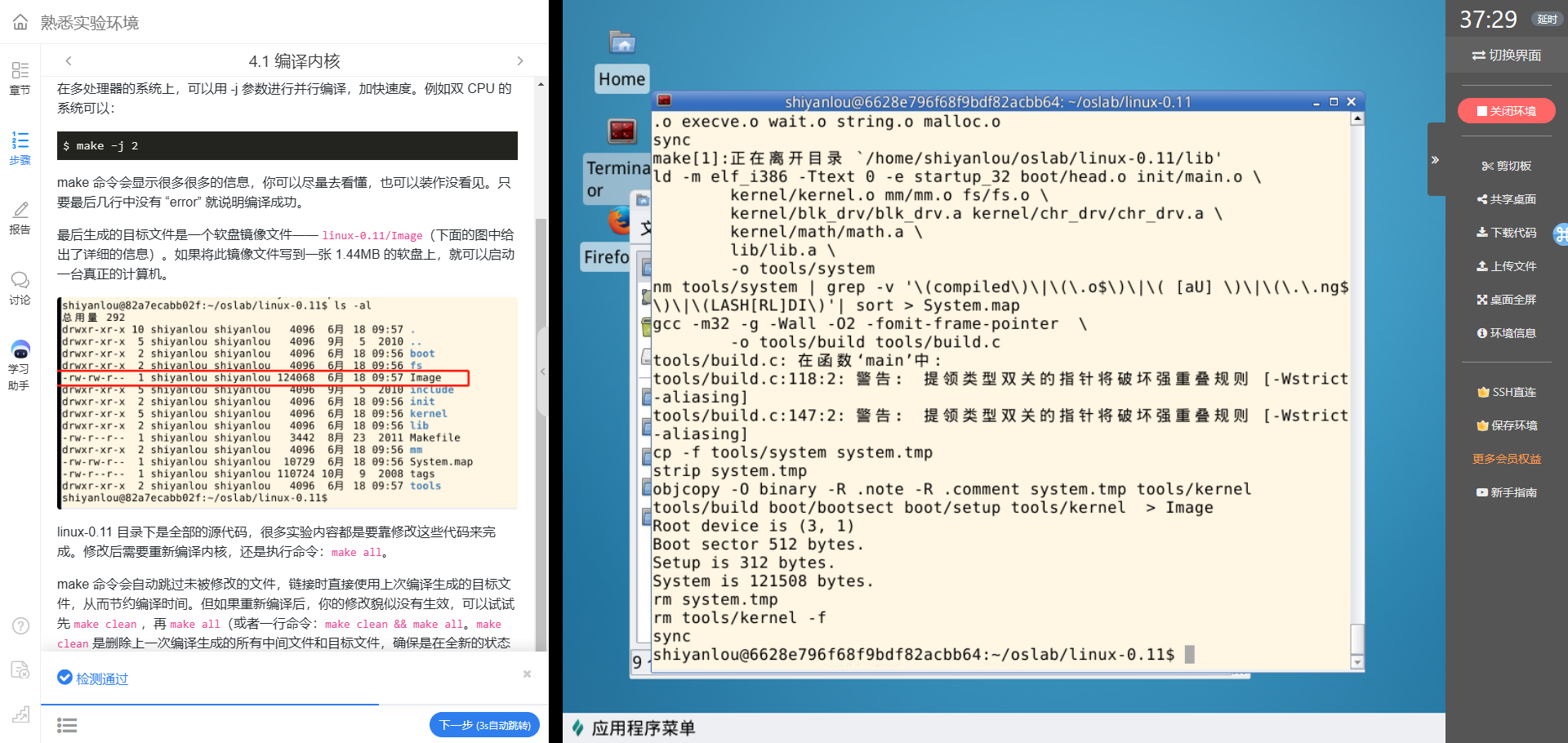Open the 章节 chapters sidebar icon
Screen dimensions: 1568x743
tap(20, 78)
